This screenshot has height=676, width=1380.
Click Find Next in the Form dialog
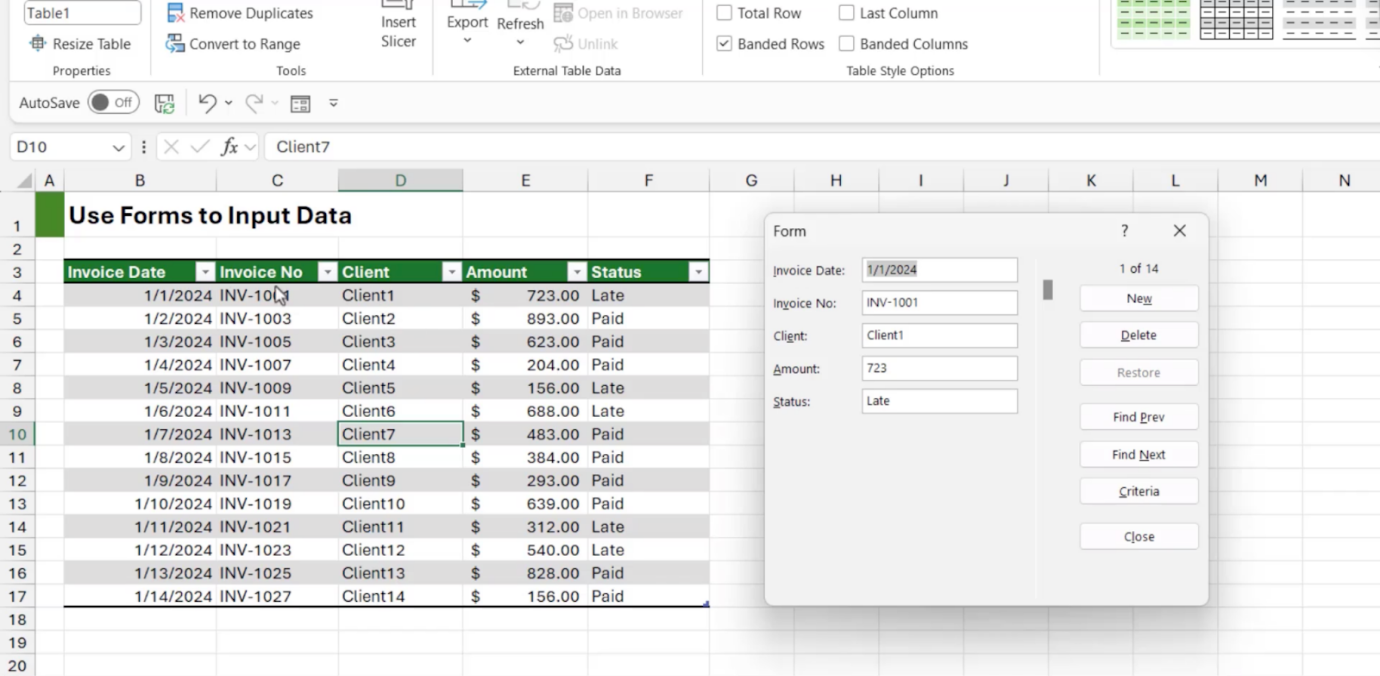(1139, 454)
